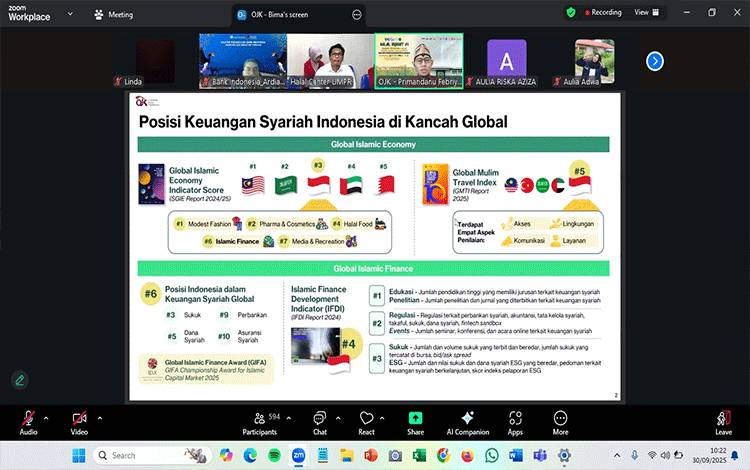Viewport: 750px width, 470px height.
Task: Open AI Companion
Action: coord(468,423)
